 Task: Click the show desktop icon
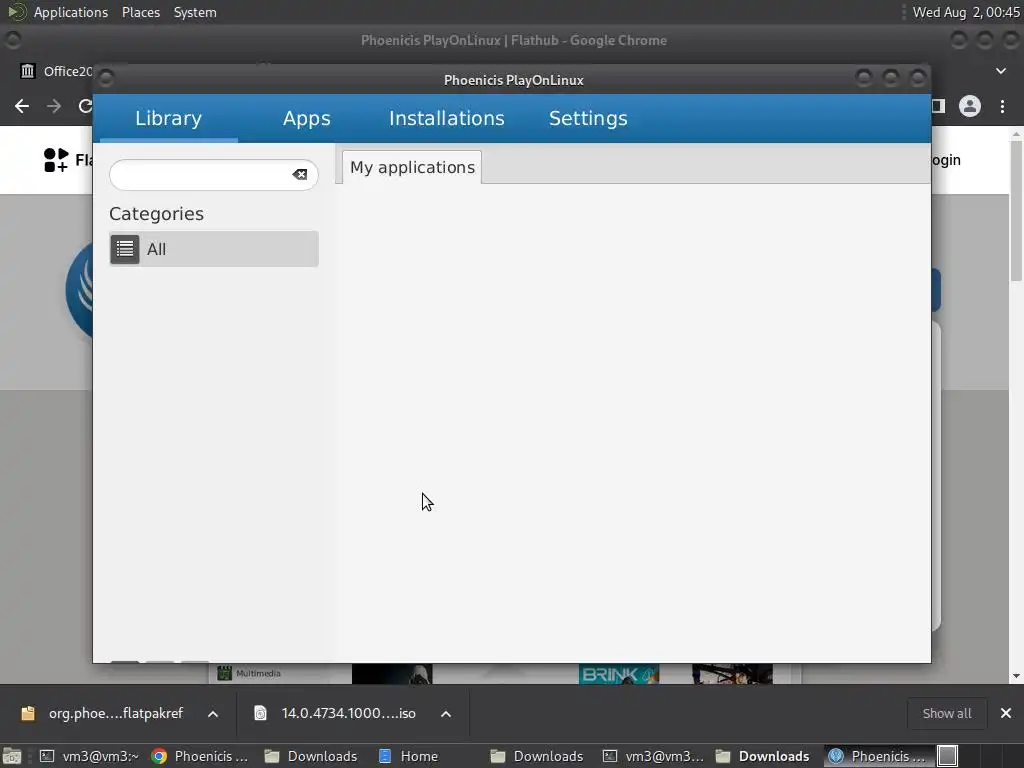click(x=12, y=756)
